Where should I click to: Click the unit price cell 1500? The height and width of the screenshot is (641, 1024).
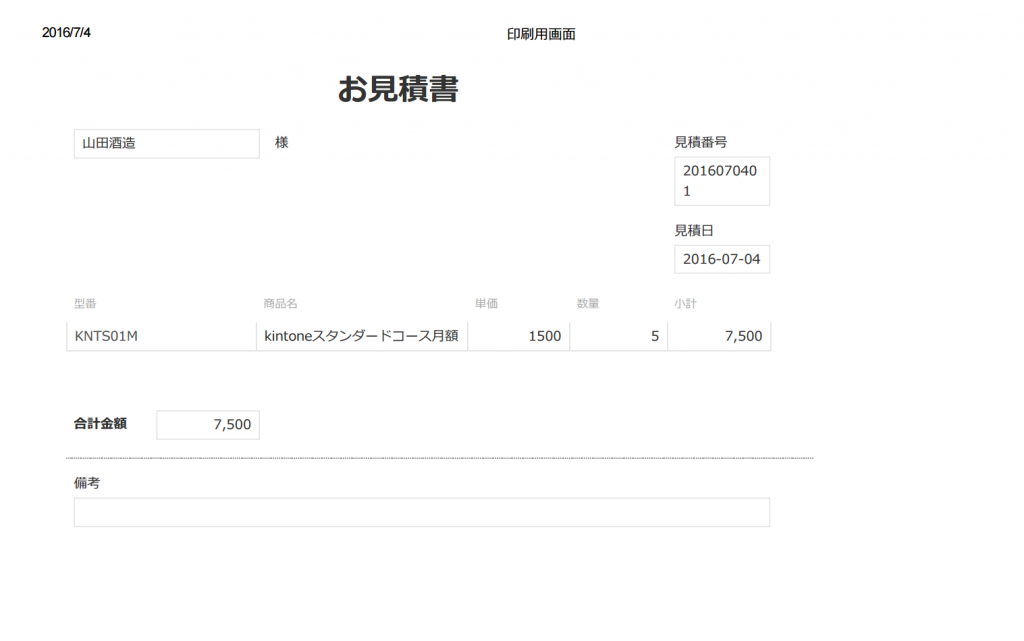click(519, 336)
